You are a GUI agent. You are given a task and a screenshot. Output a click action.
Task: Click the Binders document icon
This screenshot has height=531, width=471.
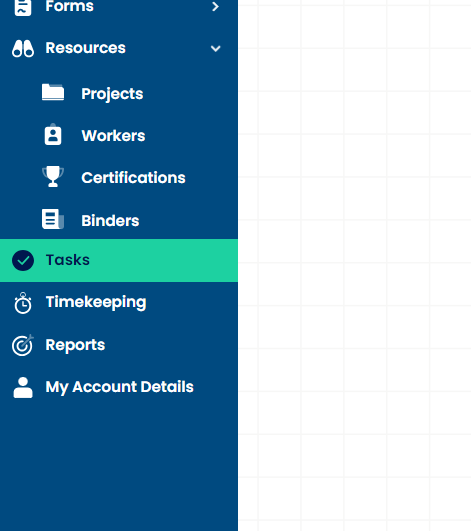53,219
